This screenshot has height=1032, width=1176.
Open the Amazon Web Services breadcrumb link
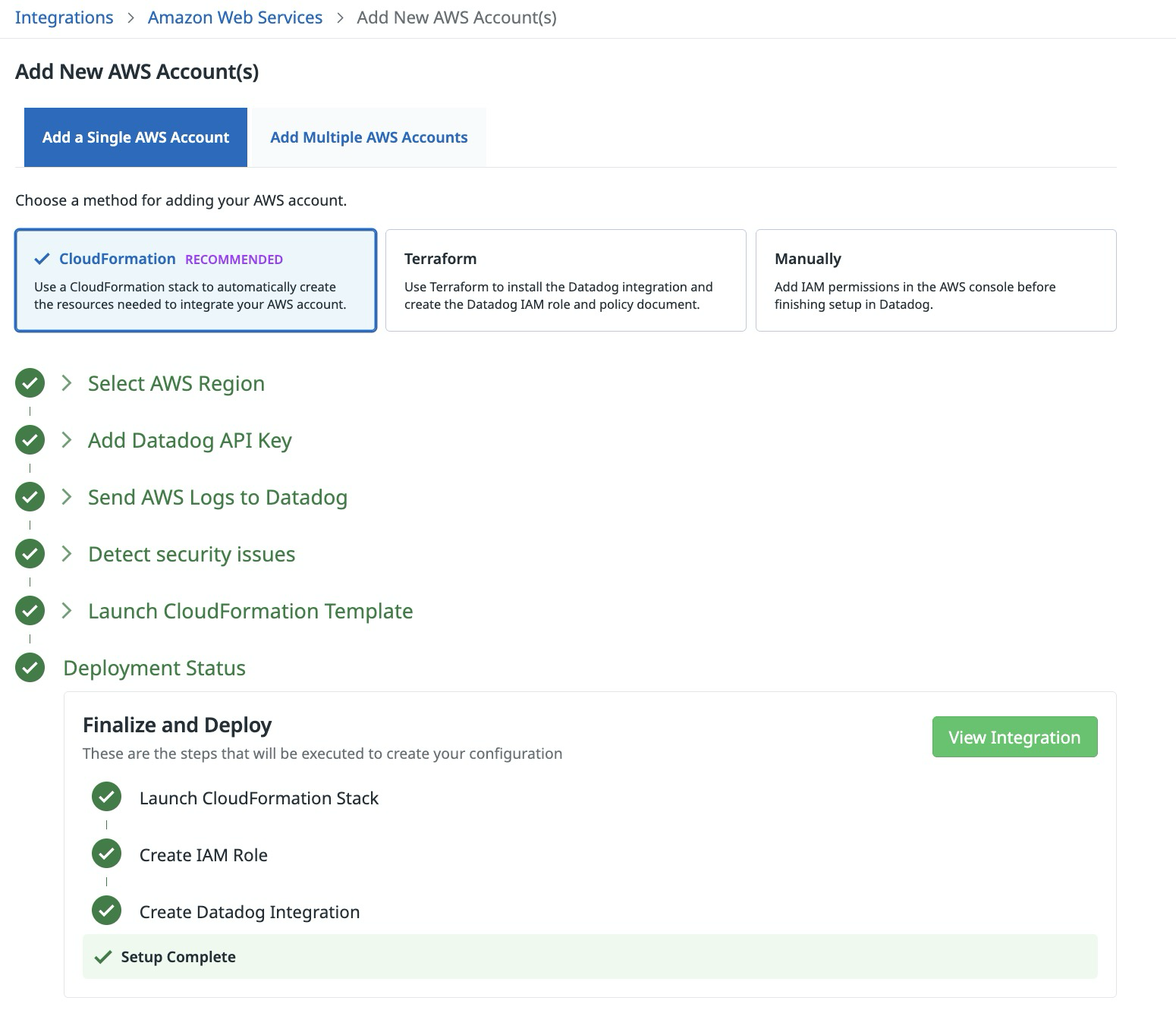tap(235, 17)
